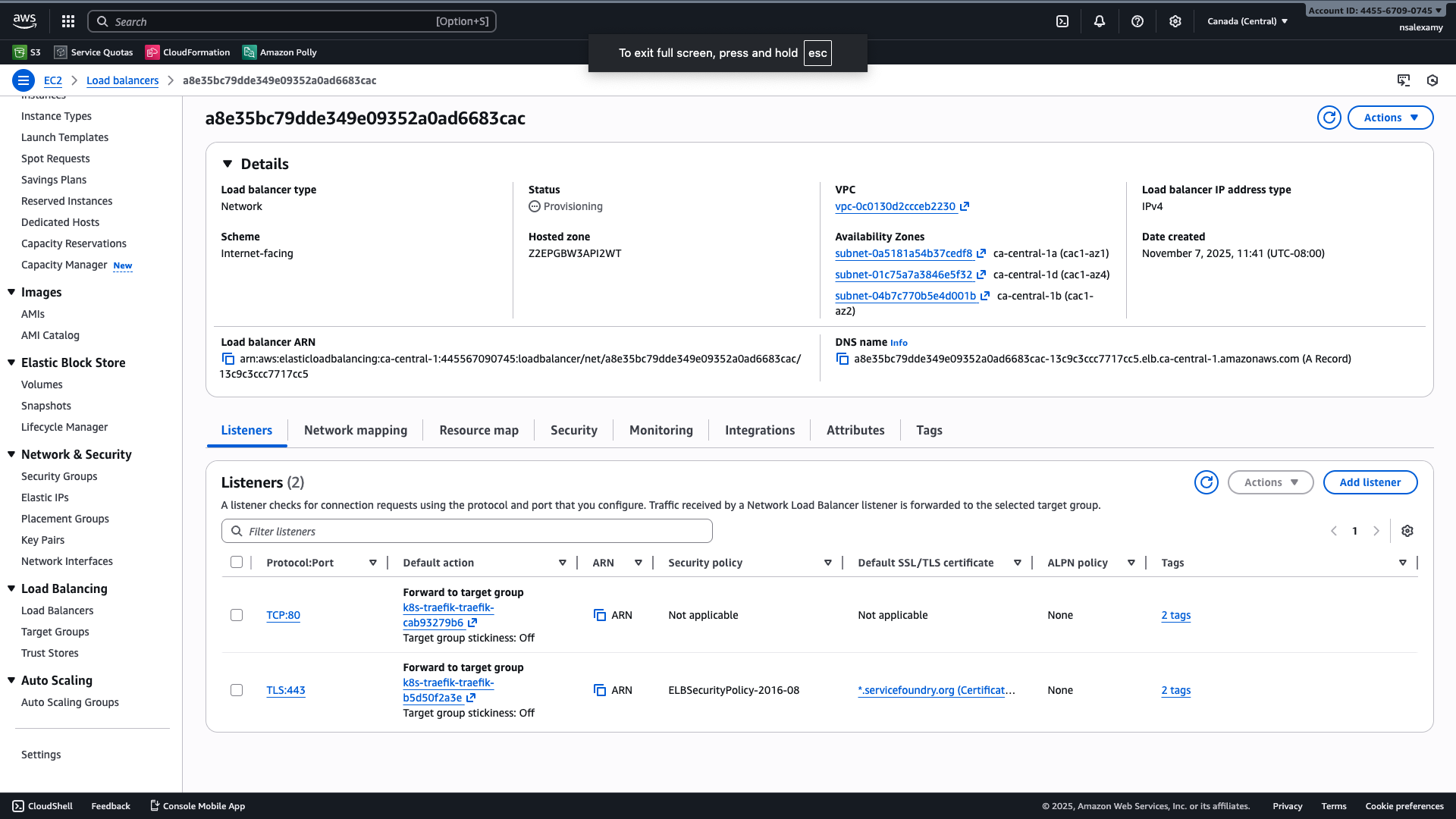Open the Canada (Central) region dropdown
This screenshot has height=819, width=1456.
[1247, 21]
